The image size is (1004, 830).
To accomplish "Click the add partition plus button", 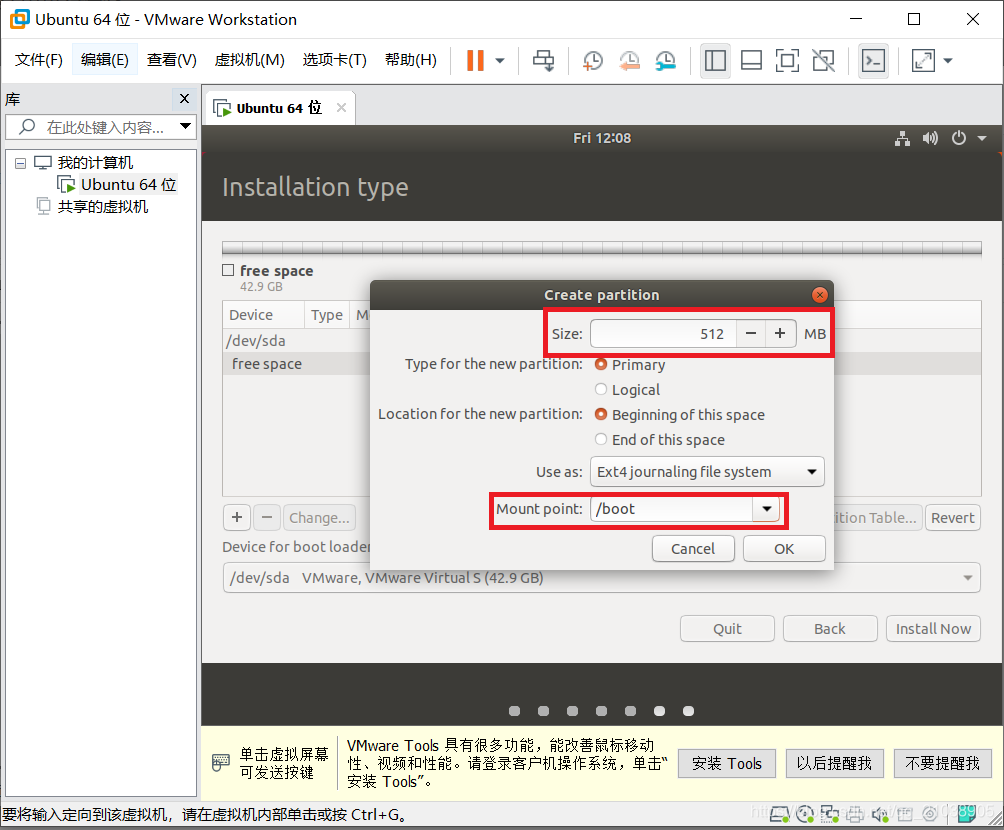I will [x=237, y=517].
